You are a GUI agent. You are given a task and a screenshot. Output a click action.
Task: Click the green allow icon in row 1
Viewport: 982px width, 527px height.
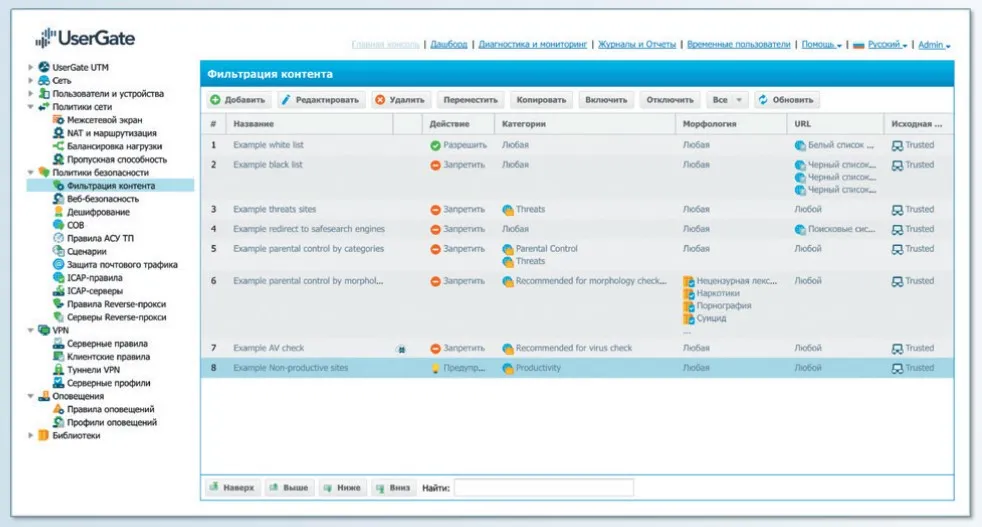click(435, 145)
